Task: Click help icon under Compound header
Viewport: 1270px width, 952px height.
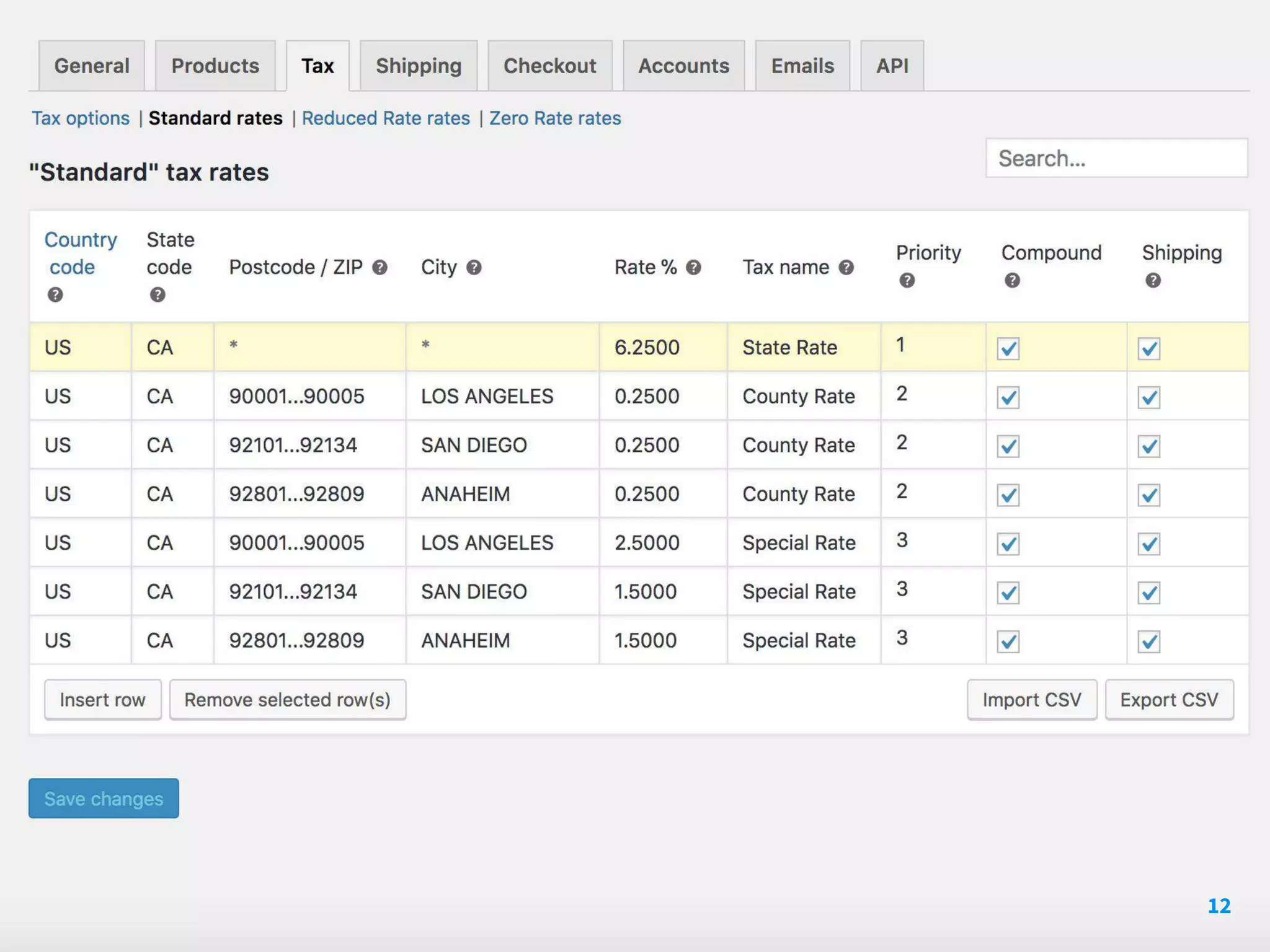Action: coord(1012,281)
